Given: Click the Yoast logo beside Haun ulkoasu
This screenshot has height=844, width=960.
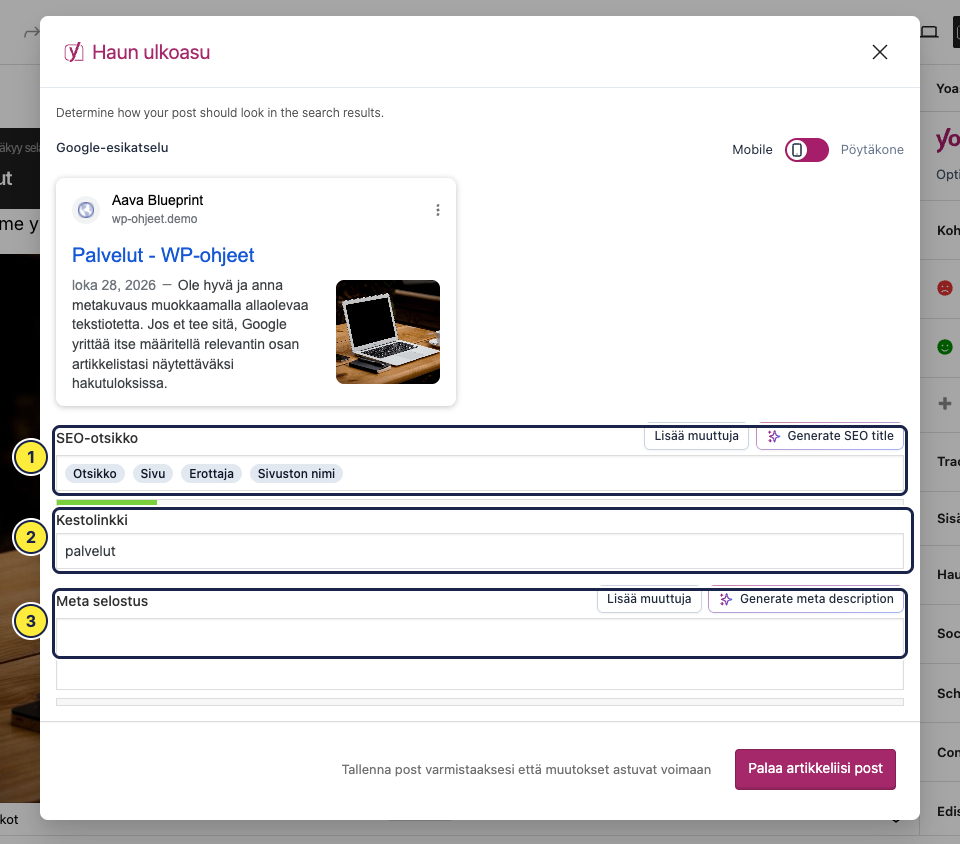Looking at the screenshot, I should pos(73,52).
